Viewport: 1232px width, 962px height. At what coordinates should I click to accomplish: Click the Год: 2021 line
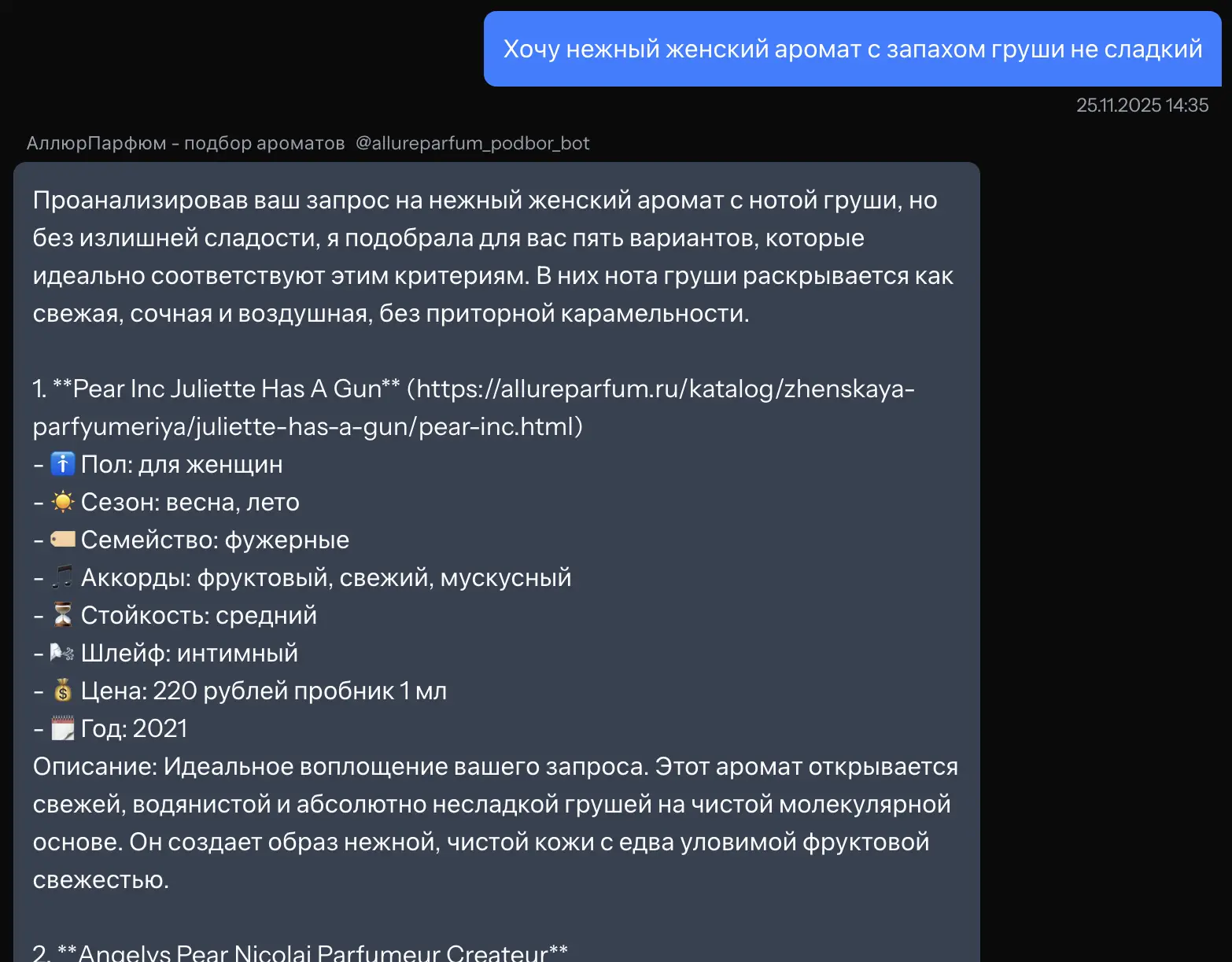[134, 728]
